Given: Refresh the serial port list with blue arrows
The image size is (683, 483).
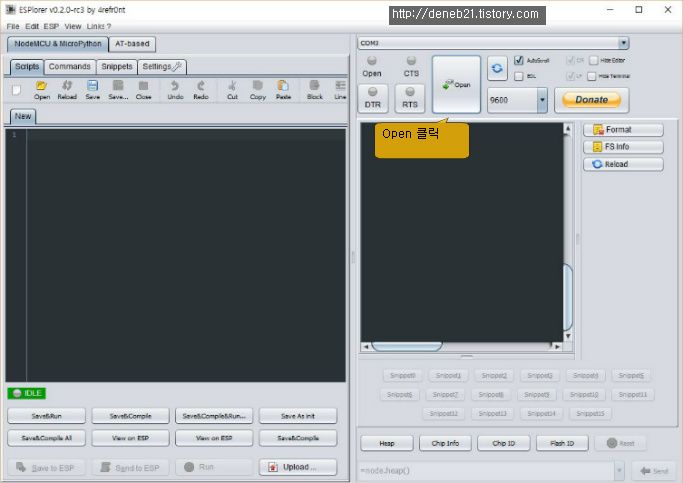Looking at the screenshot, I should tap(497, 68).
